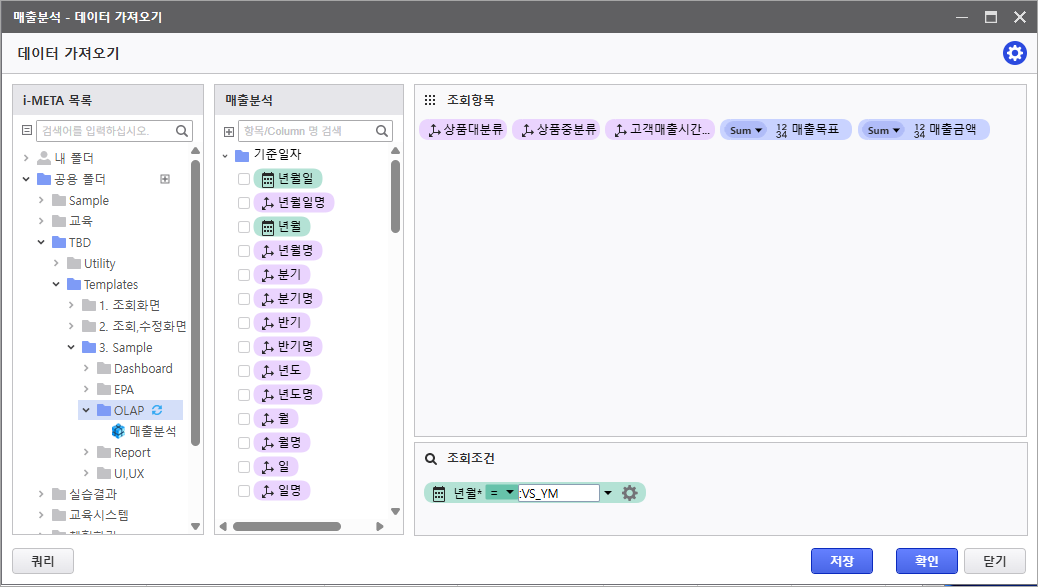Click the :VS_YM value input field

pyautogui.click(x=558, y=493)
